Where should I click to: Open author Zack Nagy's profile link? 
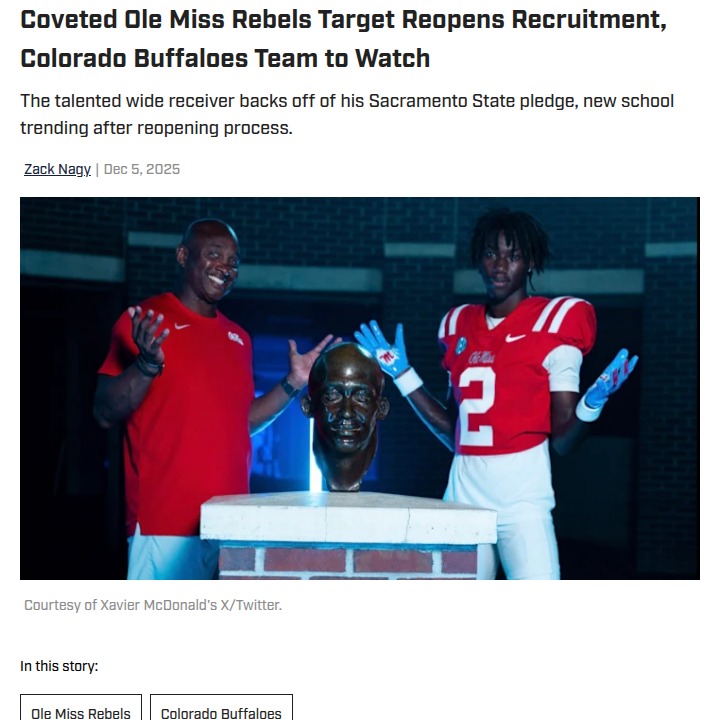click(x=57, y=169)
